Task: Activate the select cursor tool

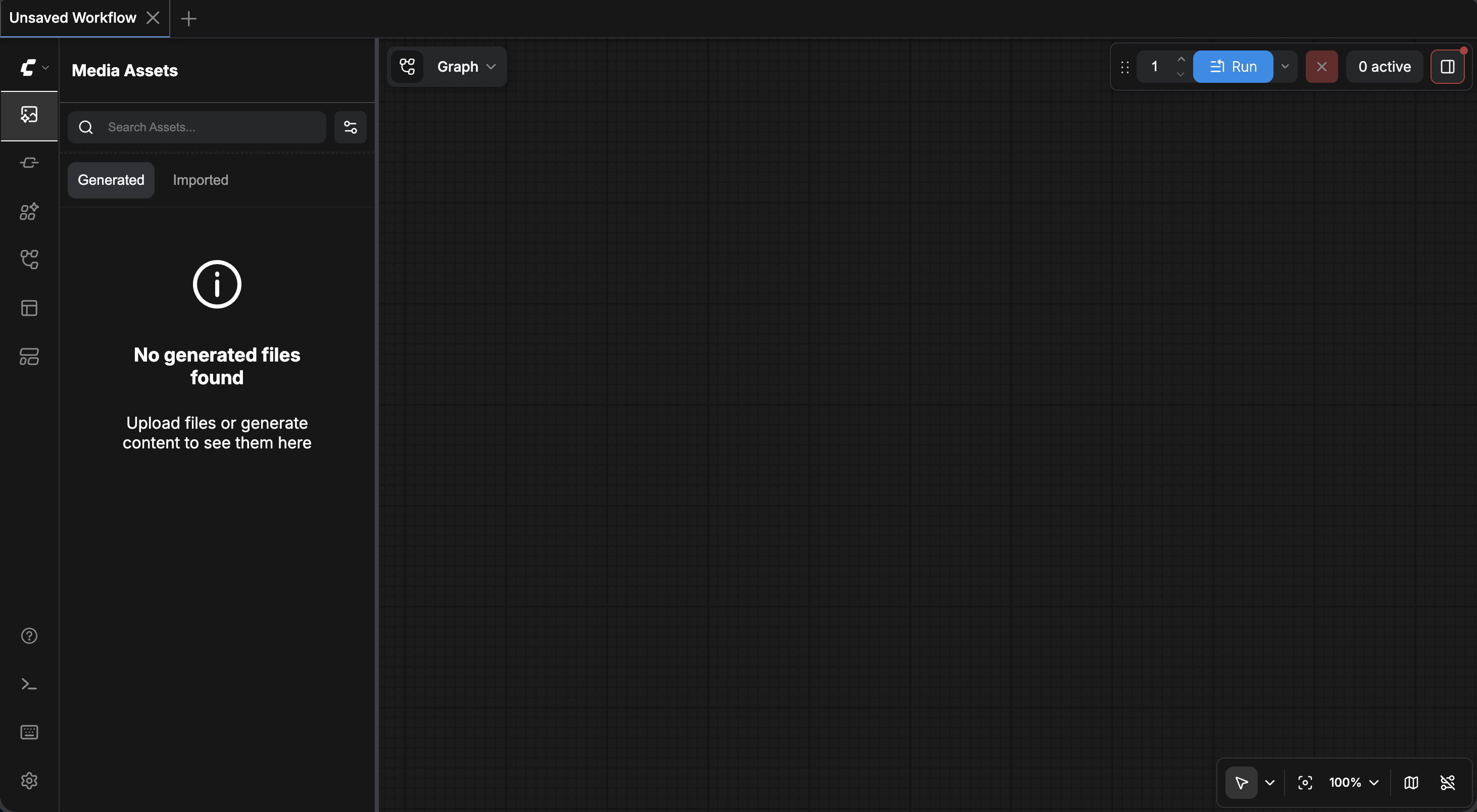Action: coord(1241,782)
